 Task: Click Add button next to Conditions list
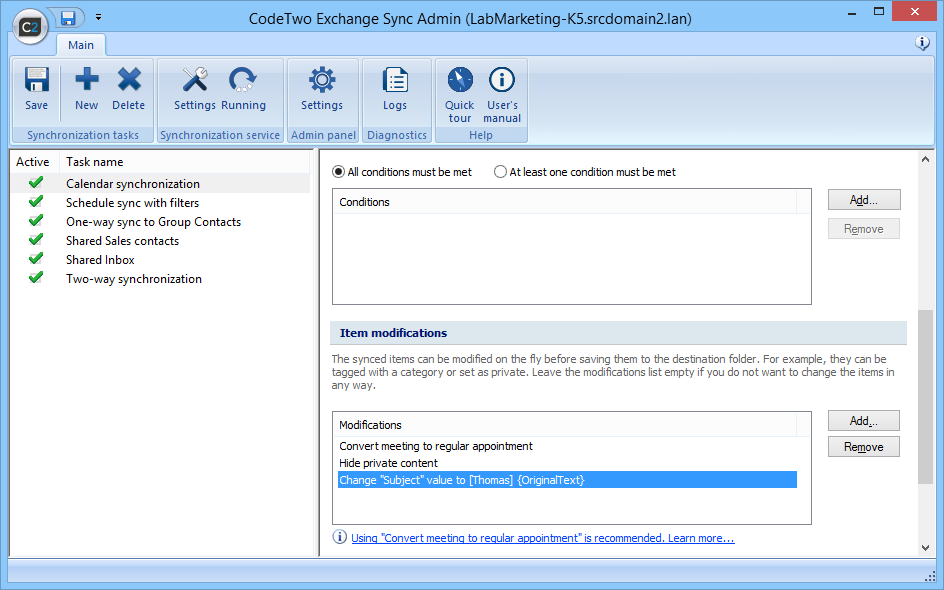(864, 200)
